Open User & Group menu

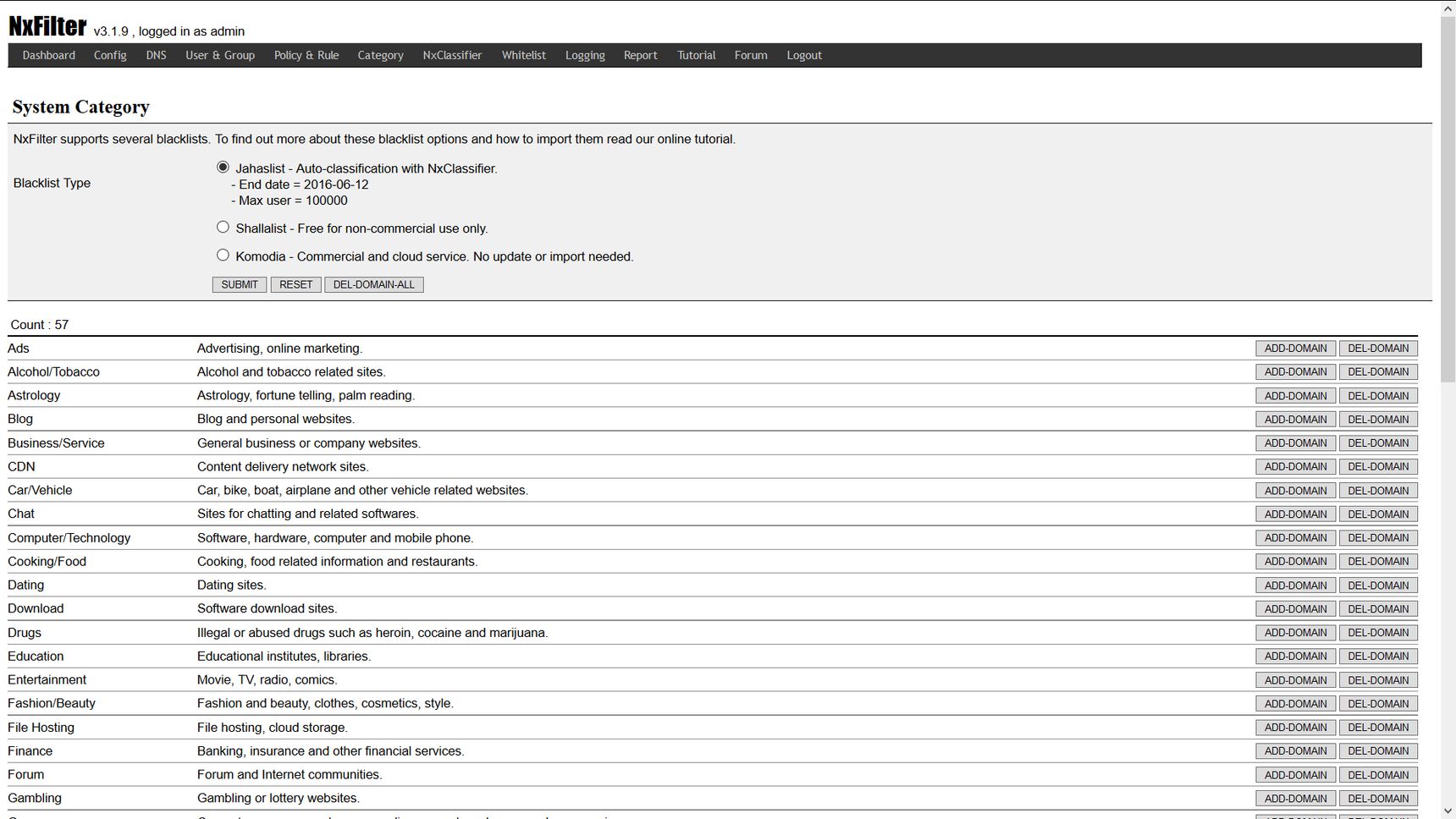(220, 55)
